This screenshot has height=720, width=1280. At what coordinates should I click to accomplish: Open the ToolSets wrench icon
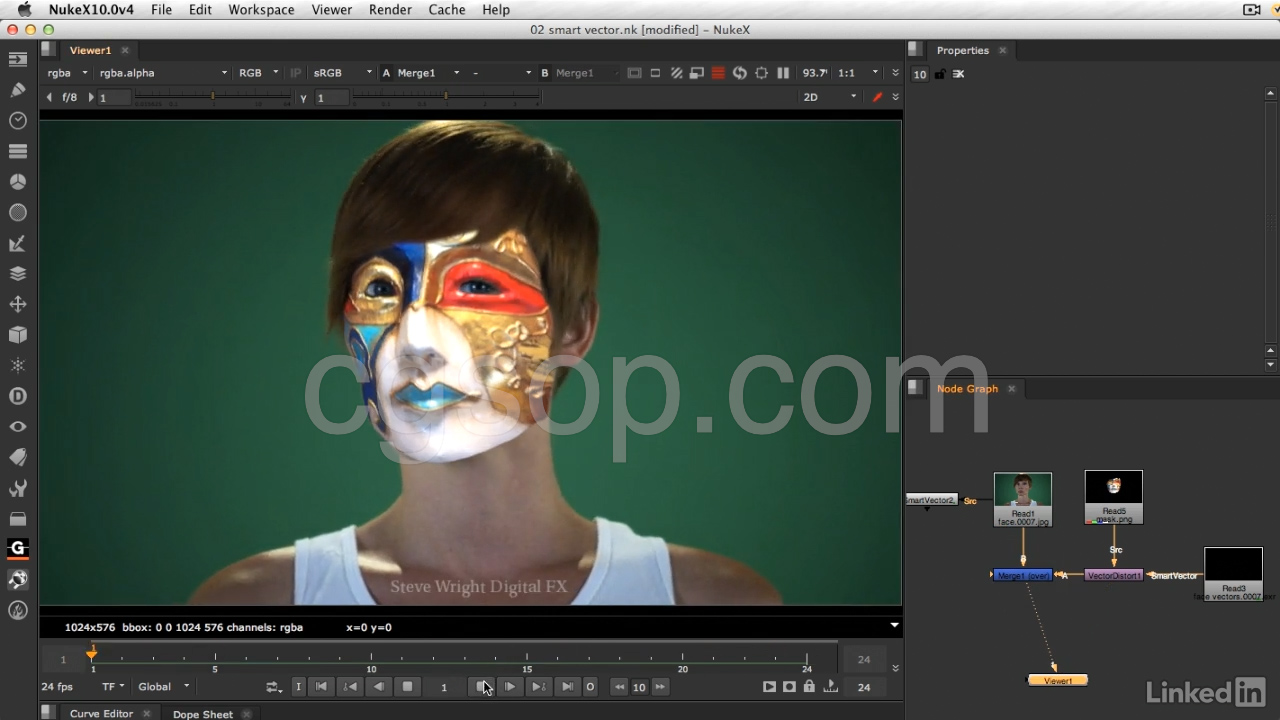(18, 488)
